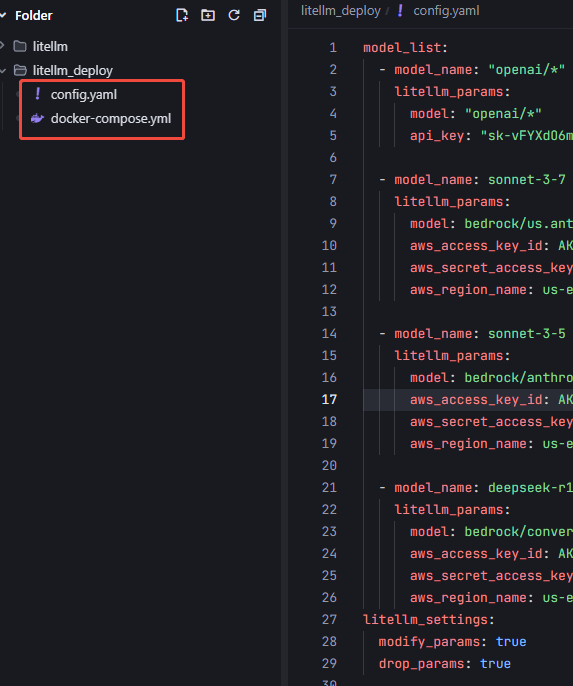Image resolution: width=573 pixels, height=686 pixels.
Task: Click aws_secret_access_key on line 18
Action: point(491,422)
